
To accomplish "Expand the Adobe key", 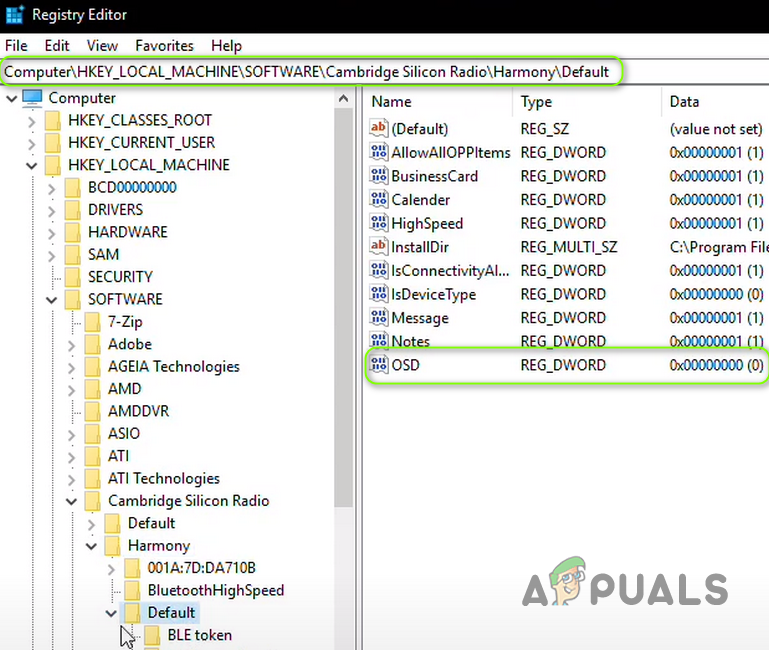I will 72,345.
